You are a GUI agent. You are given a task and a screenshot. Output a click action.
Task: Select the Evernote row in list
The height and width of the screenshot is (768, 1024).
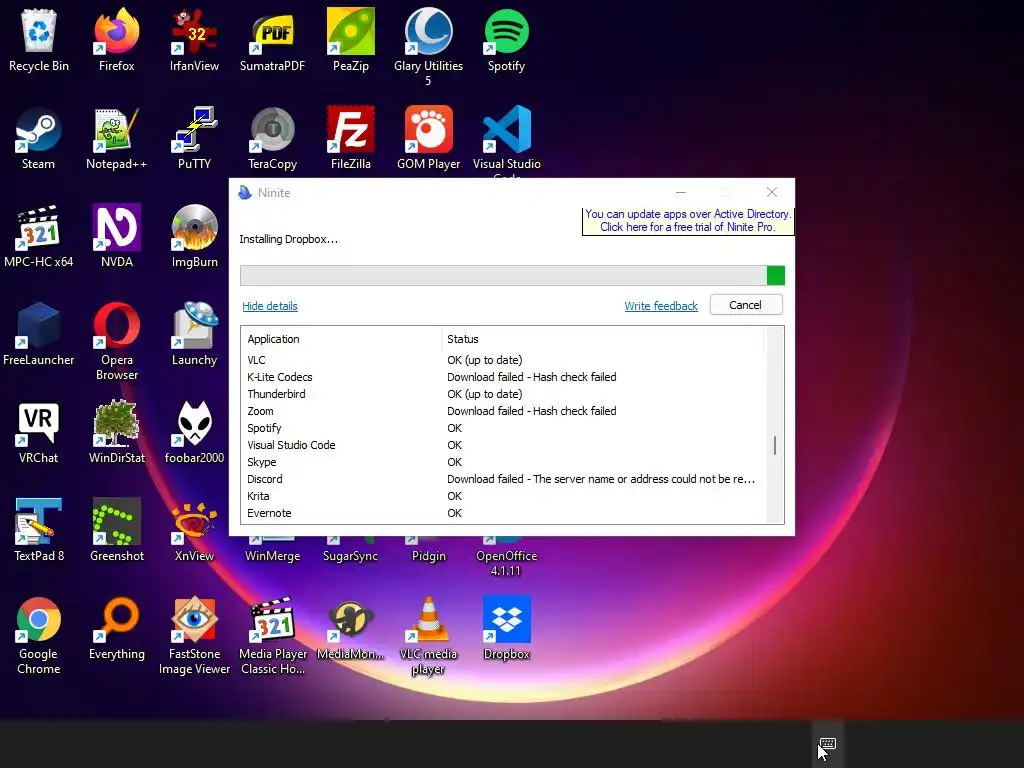point(503,513)
